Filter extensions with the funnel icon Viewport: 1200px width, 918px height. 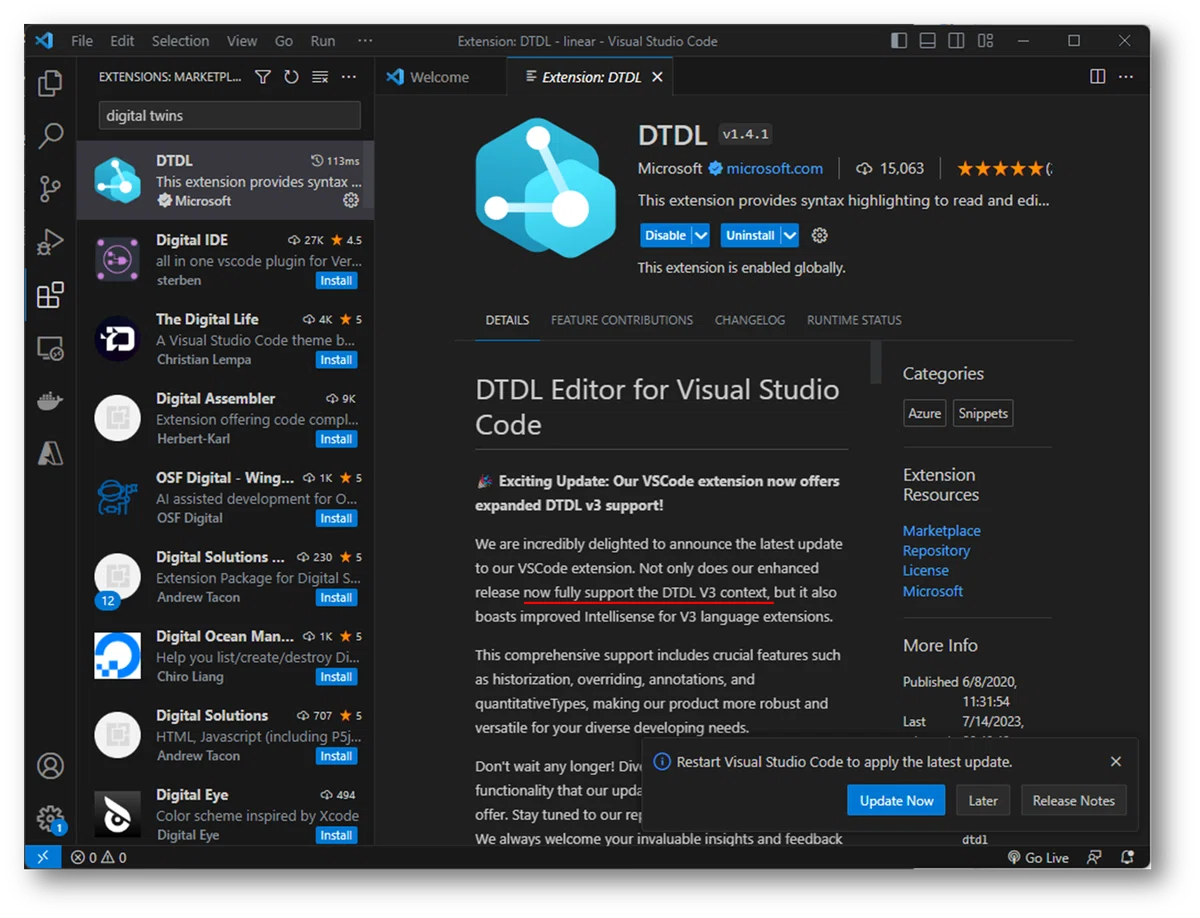pos(263,77)
